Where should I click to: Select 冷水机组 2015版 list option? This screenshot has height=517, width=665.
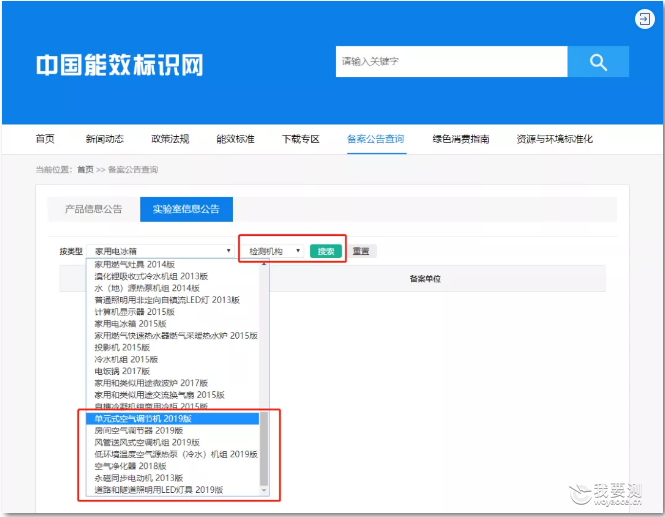pyautogui.click(x=173, y=360)
